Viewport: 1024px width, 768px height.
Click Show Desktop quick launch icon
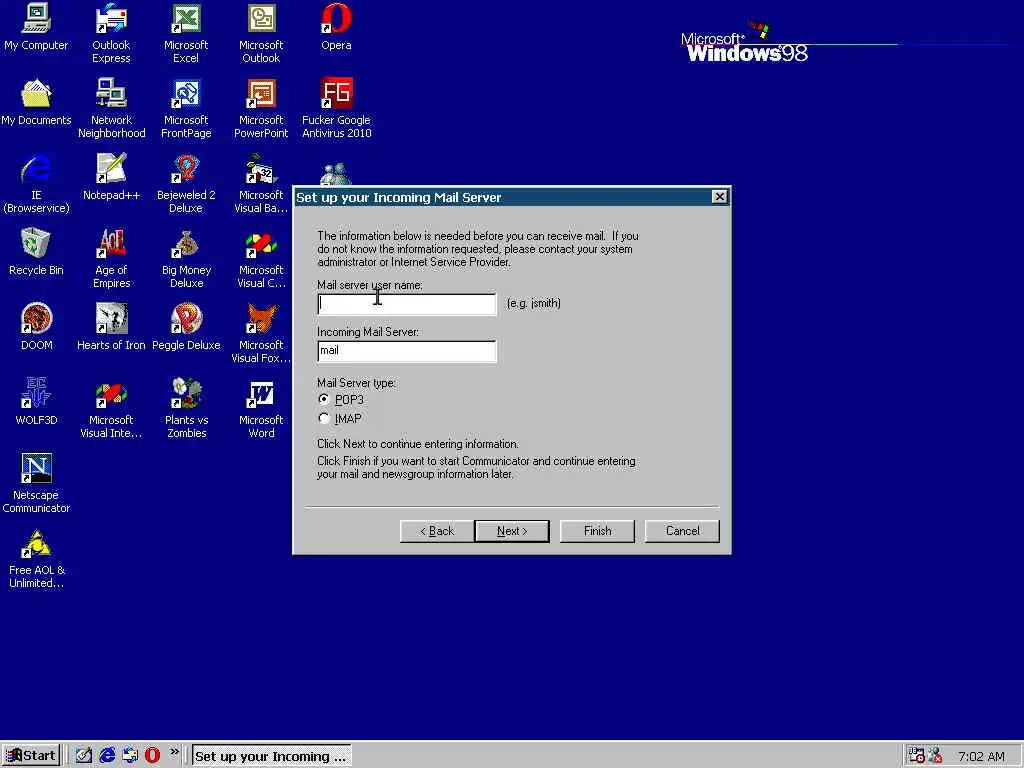click(x=84, y=756)
